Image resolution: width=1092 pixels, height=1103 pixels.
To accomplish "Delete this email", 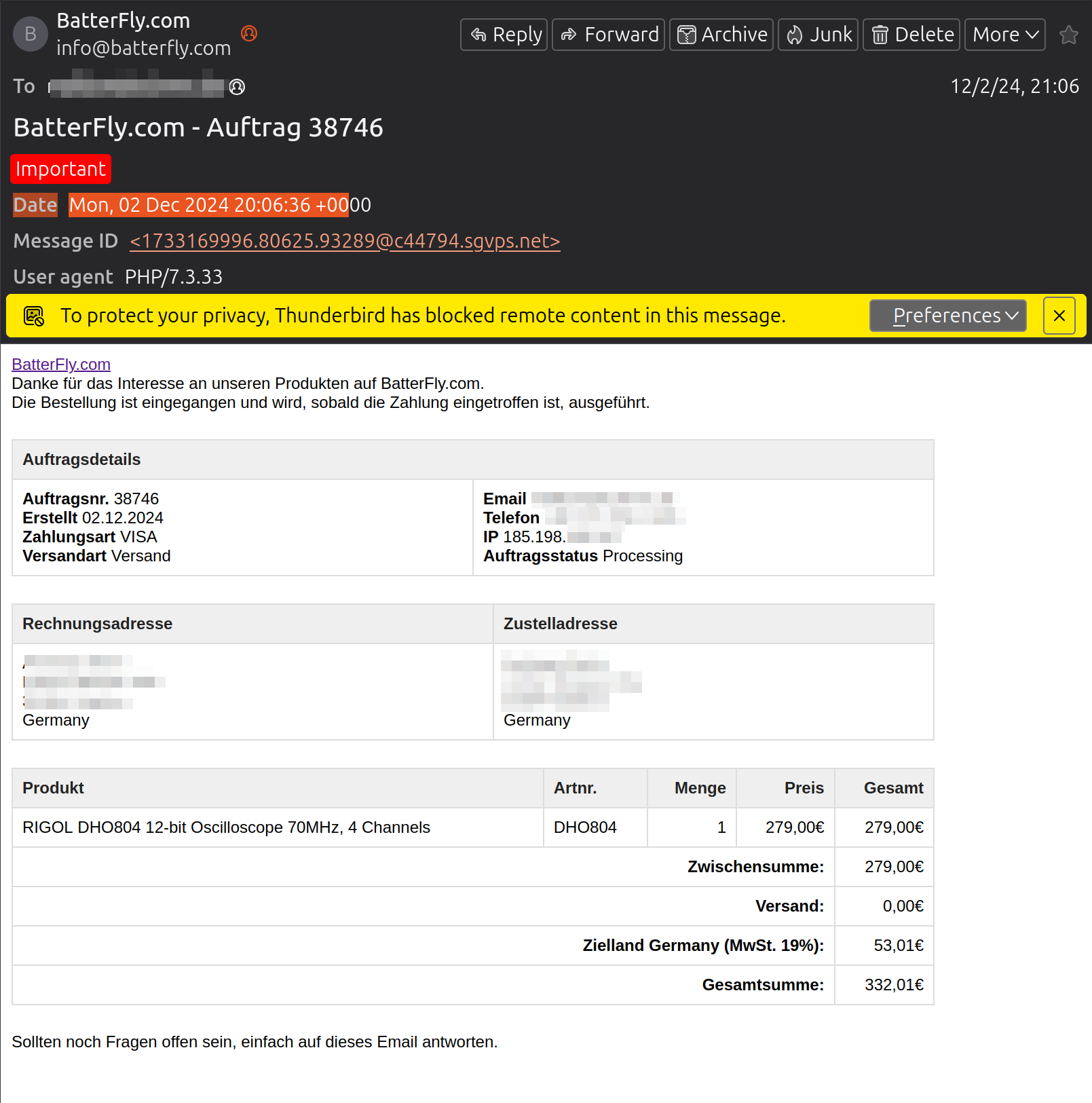I will [x=911, y=35].
